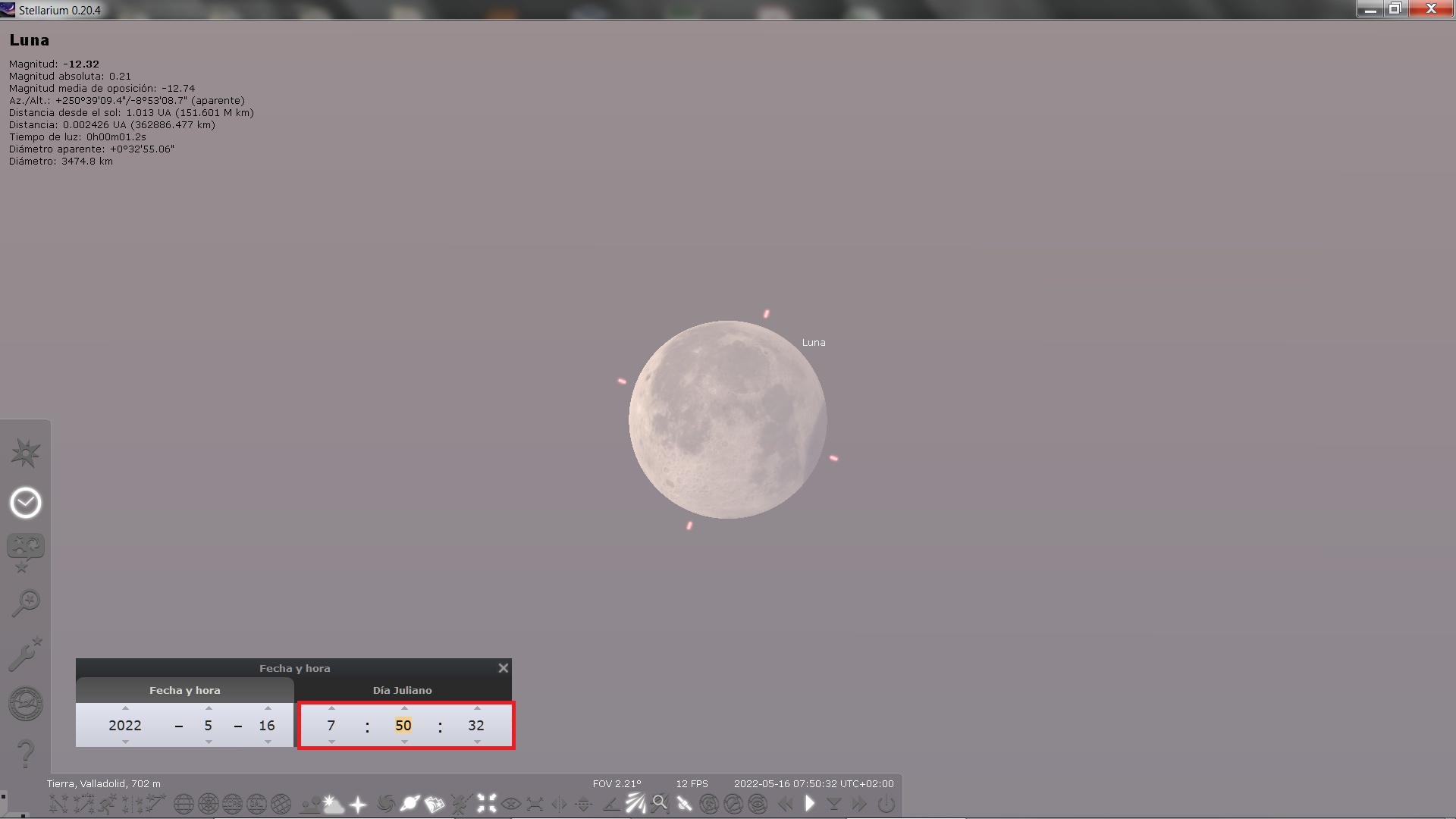Decrease time speed rewind button
This screenshot has height=819, width=1456.
[786, 804]
